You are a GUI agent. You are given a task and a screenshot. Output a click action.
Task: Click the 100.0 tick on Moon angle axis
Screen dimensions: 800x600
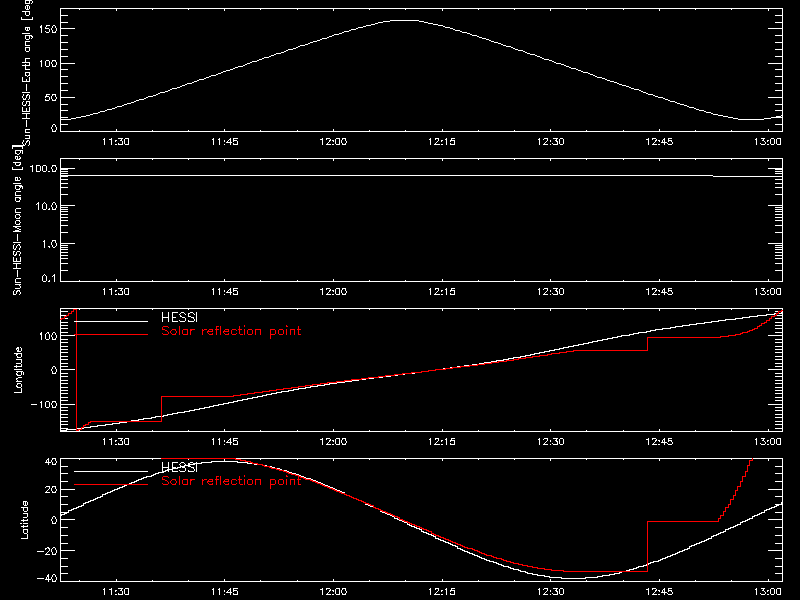coord(43,169)
